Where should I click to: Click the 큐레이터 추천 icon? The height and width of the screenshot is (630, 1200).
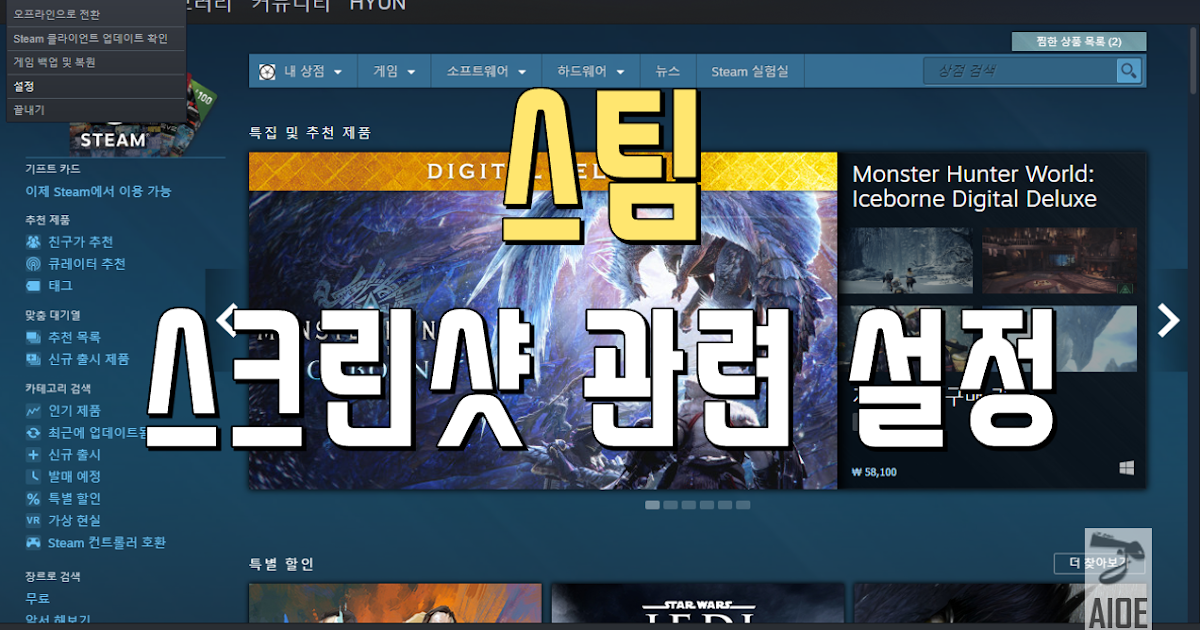tap(33, 264)
